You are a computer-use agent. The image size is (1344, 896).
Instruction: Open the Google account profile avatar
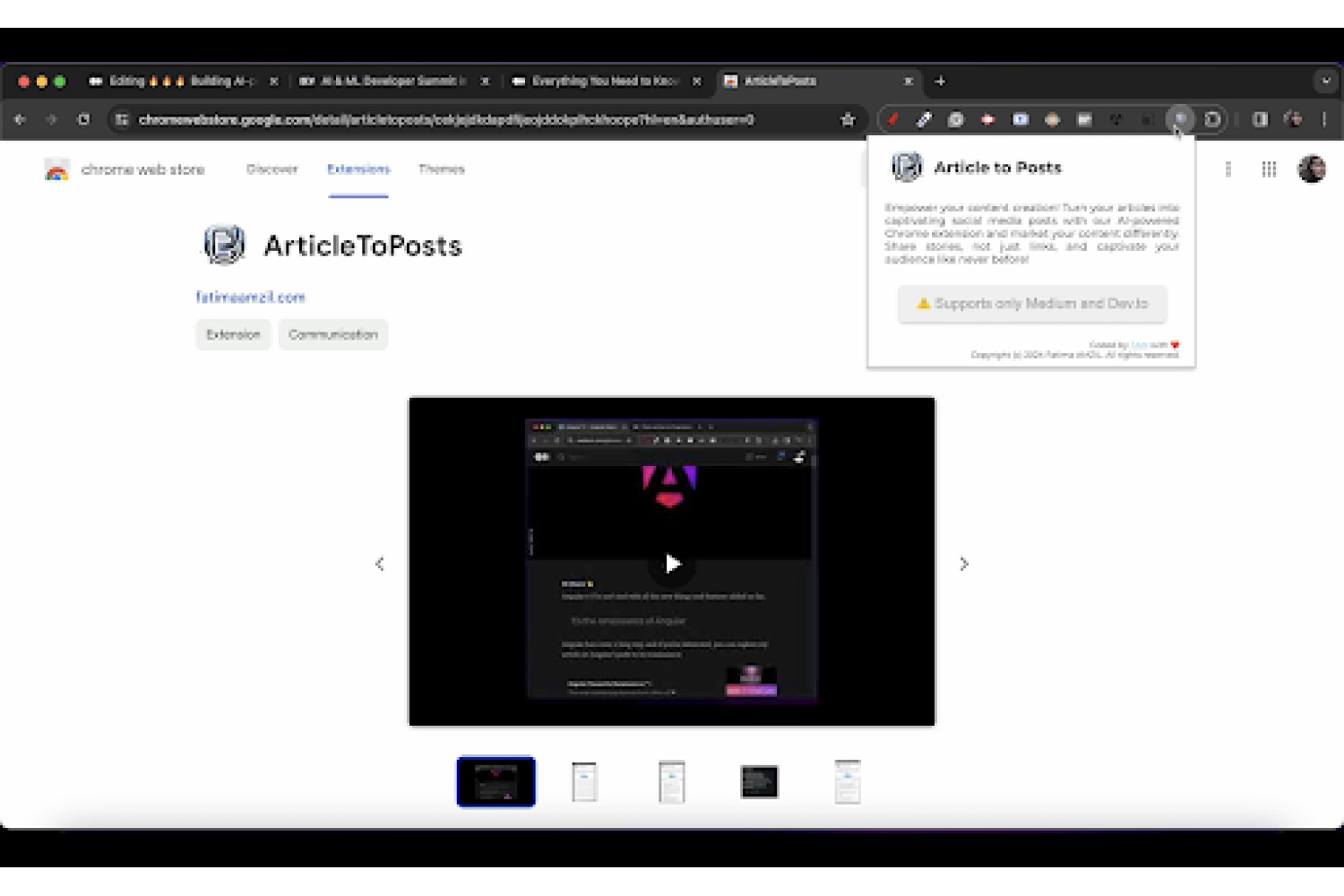[x=1312, y=168]
